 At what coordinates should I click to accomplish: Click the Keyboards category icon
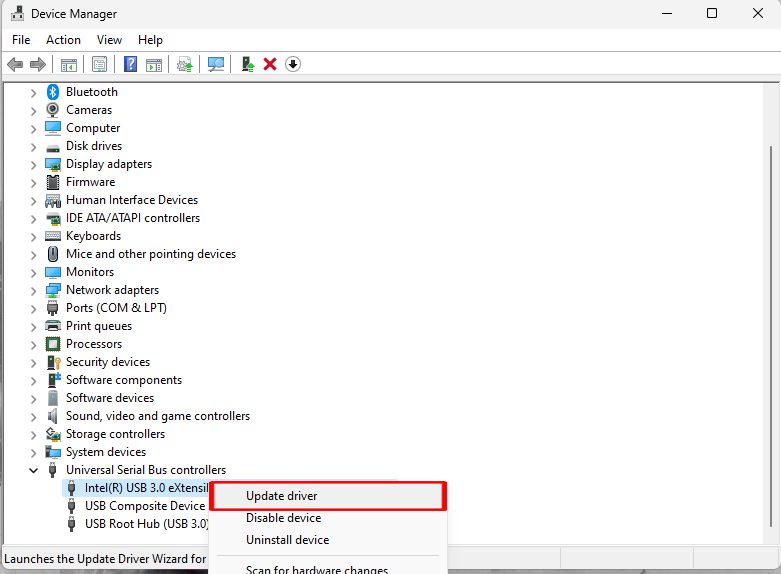pyautogui.click(x=53, y=236)
